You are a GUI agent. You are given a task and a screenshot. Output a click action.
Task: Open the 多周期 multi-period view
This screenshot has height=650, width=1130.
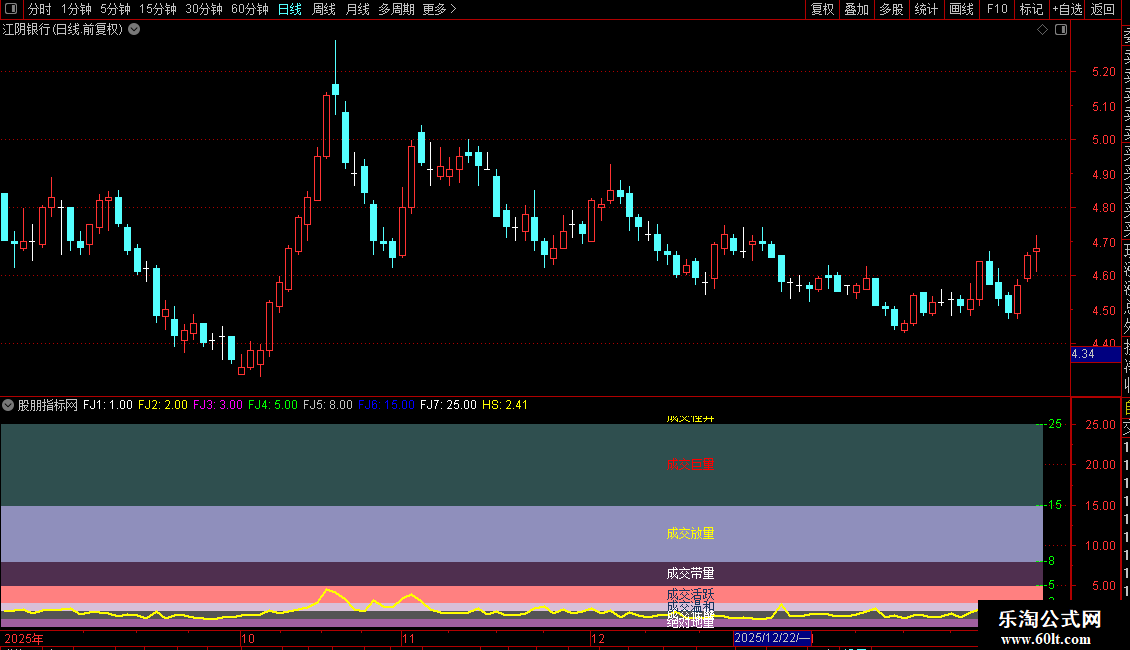pos(396,9)
